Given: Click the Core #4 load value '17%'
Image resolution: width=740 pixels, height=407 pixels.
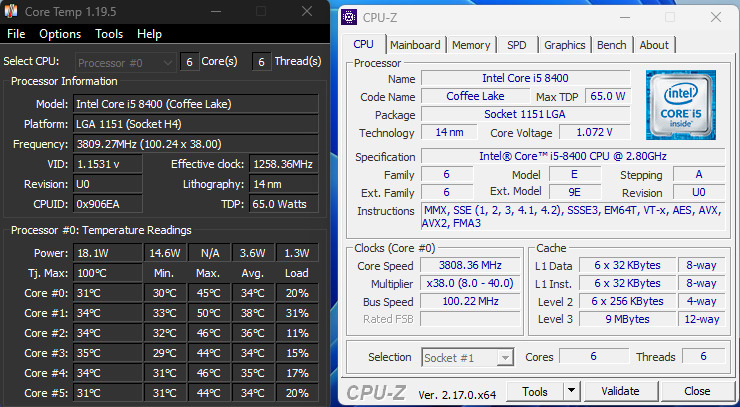Looking at the screenshot, I should click(x=297, y=373).
